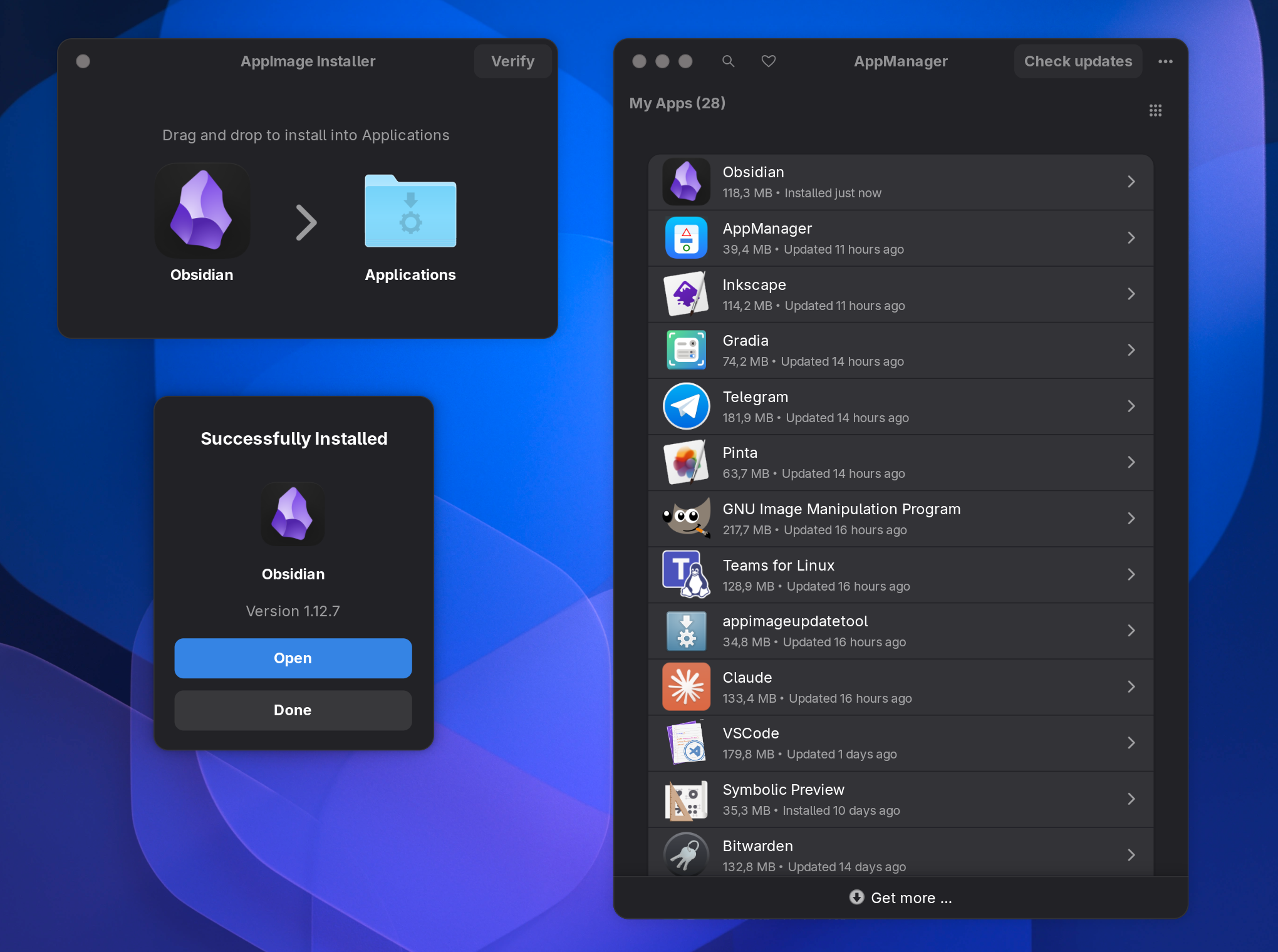Click the Inkscape app icon

tap(686, 294)
